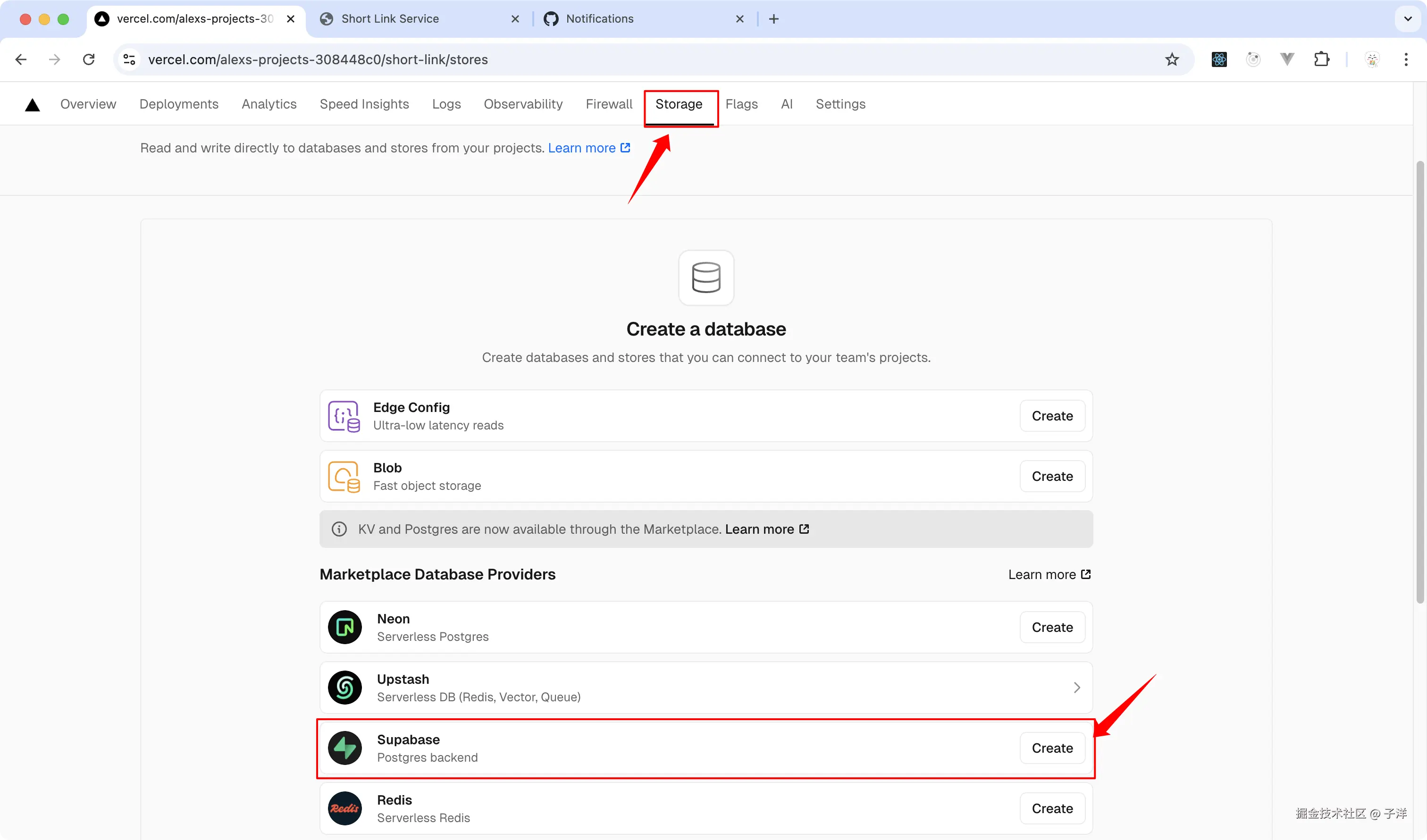Click the Supabase lightning icon

click(344, 748)
